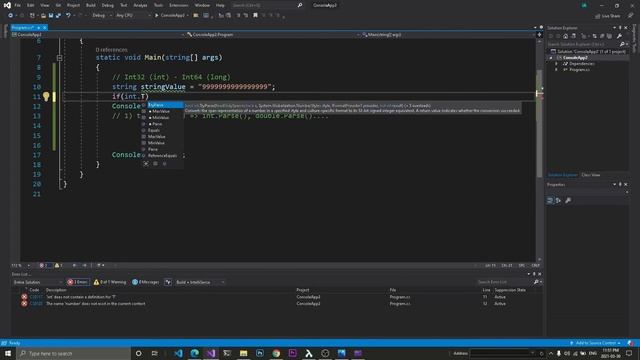Open the Build + IntelliSense dropdown
Viewport: 640px width, 360px height.
[x=200, y=282]
